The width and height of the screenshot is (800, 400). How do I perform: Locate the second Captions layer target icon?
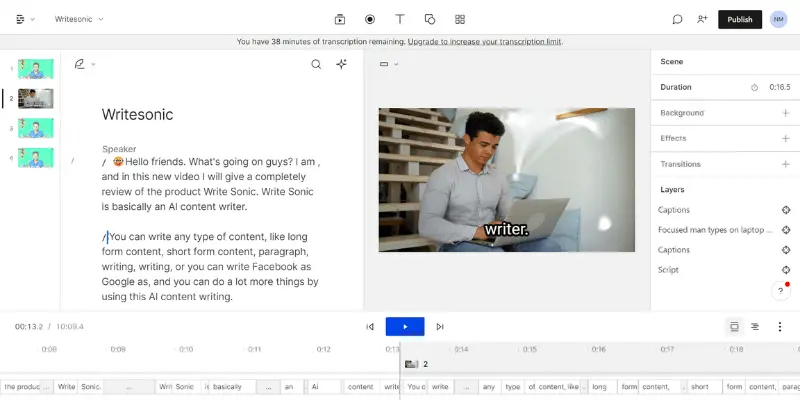point(786,250)
